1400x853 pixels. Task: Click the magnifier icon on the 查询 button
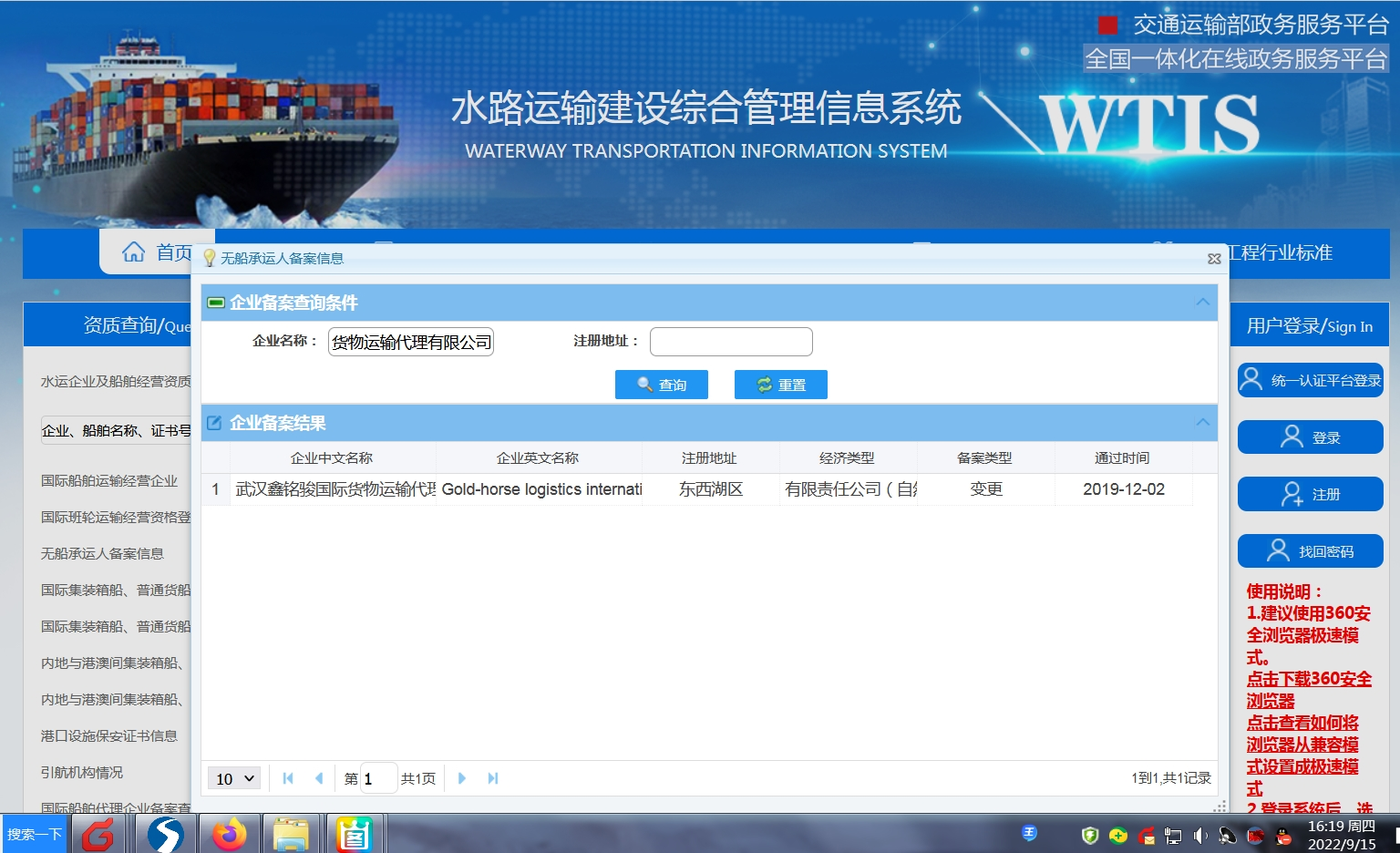(643, 384)
